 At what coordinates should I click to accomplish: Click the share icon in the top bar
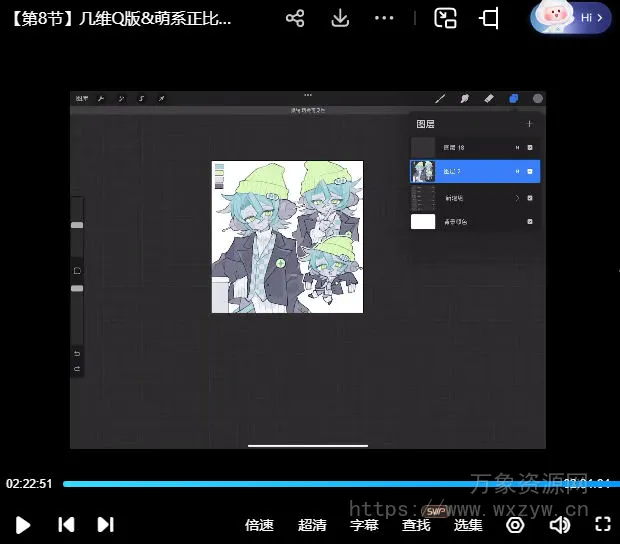[294, 18]
